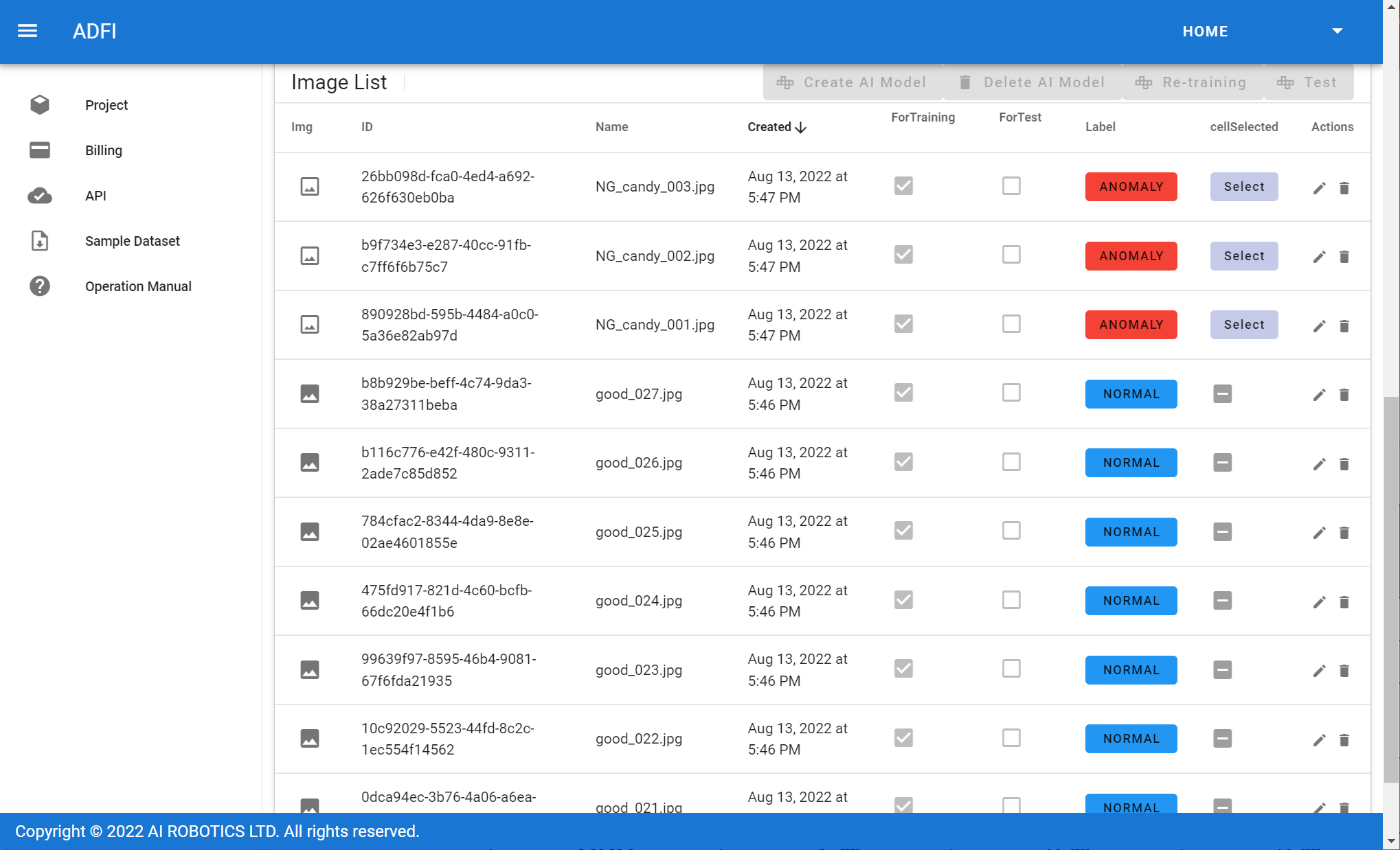Toggle ForTraining checkbox for good_022.jpg

pyautogui.click(x=903, y=738)
